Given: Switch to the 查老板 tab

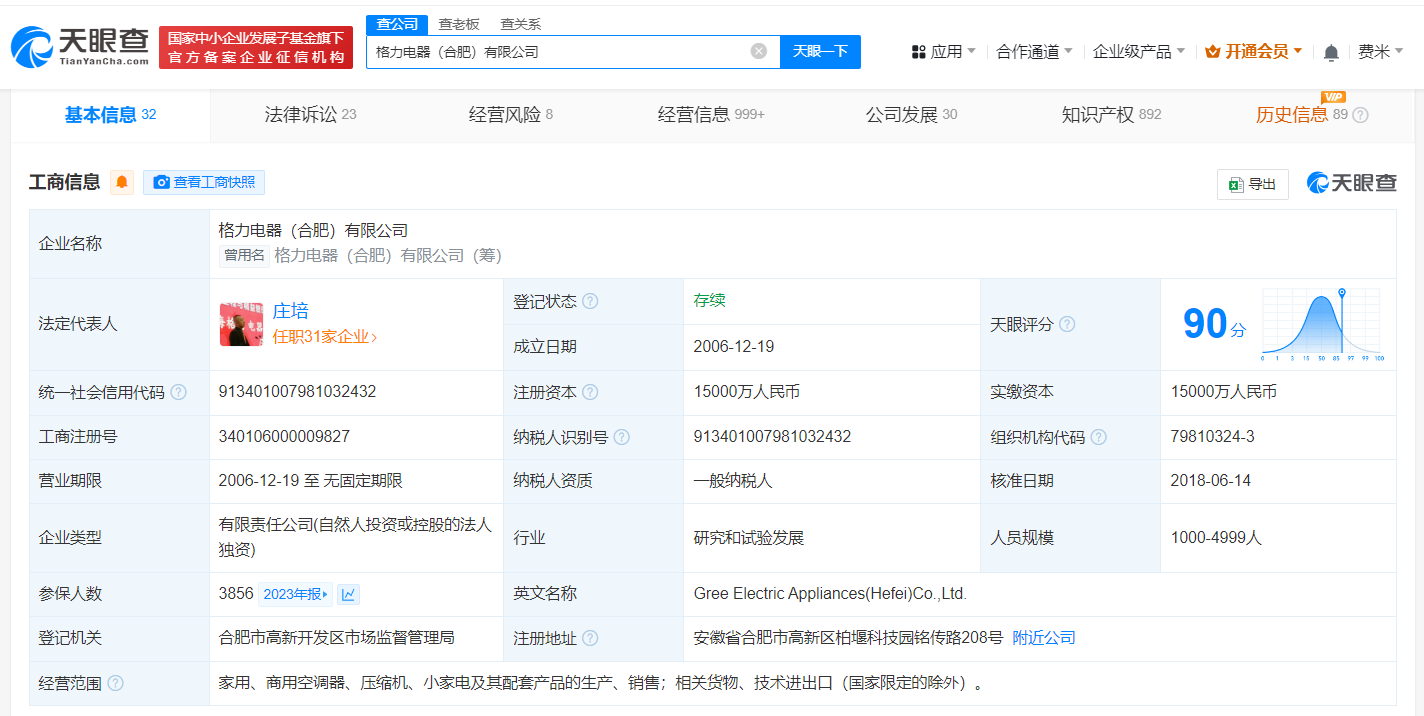Looking at the screenshot, I should 459,23.
